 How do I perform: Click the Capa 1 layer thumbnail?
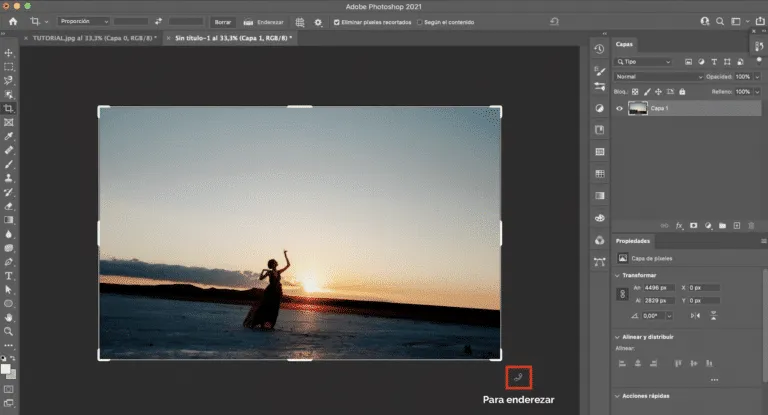(x=637, y=108)
